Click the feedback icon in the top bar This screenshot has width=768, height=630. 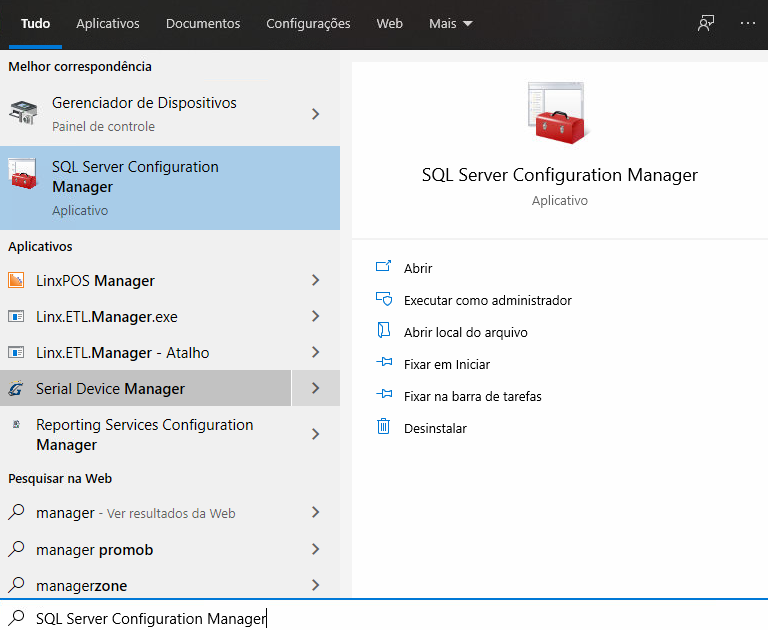(706, 23)
